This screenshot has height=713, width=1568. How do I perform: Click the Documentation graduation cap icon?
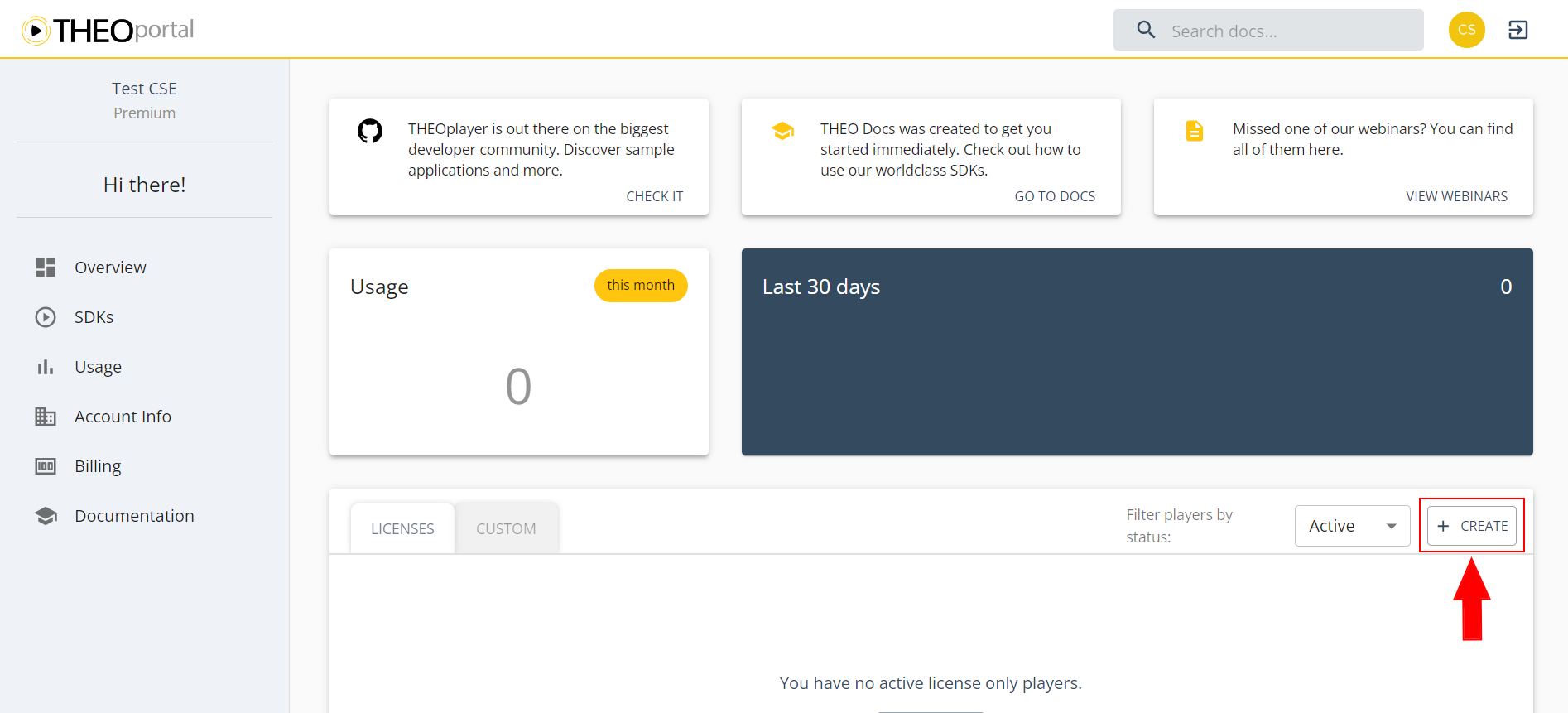point(46,516)
